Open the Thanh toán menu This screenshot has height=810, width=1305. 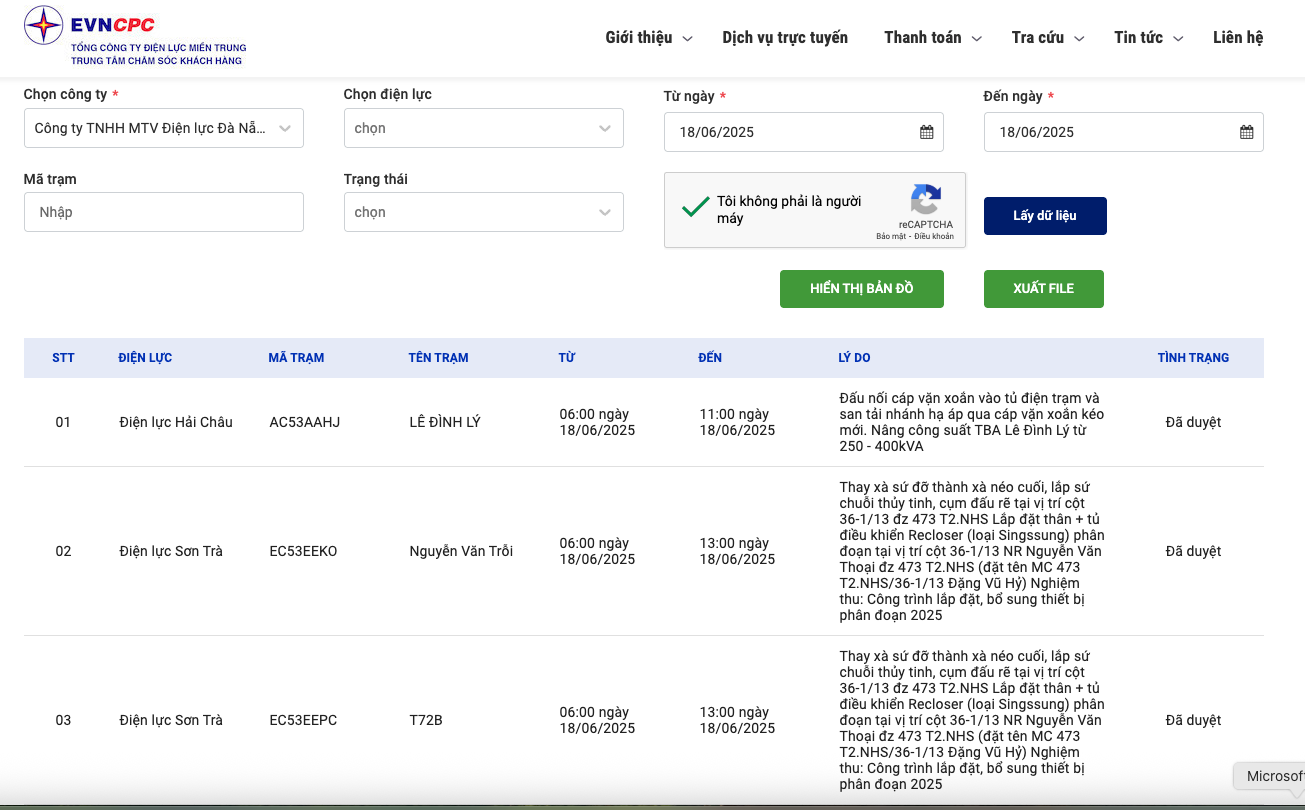coord(932,38)
